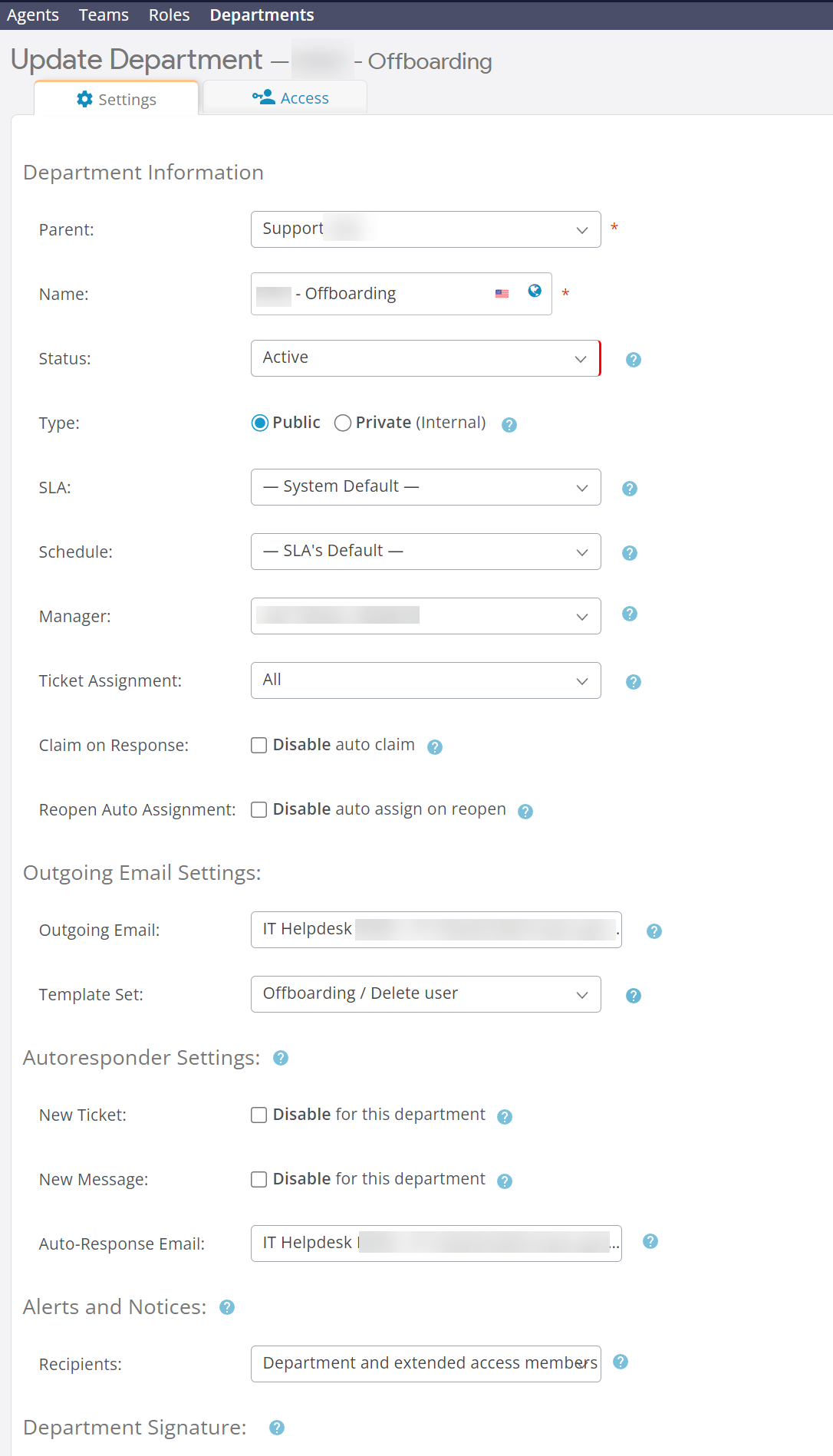Click the help icon beside SLA dropdown
The height and width of the screenshot is (1456, 833).
click(629, 488)
